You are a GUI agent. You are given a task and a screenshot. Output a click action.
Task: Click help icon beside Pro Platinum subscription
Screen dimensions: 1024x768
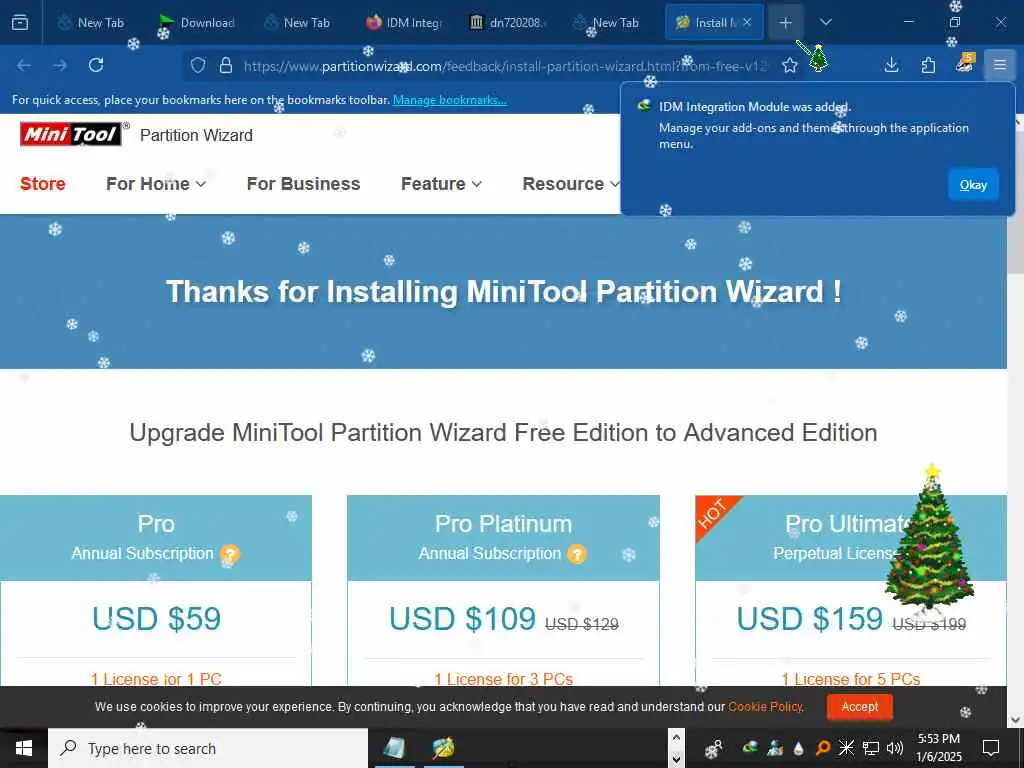tap(576, 554)
